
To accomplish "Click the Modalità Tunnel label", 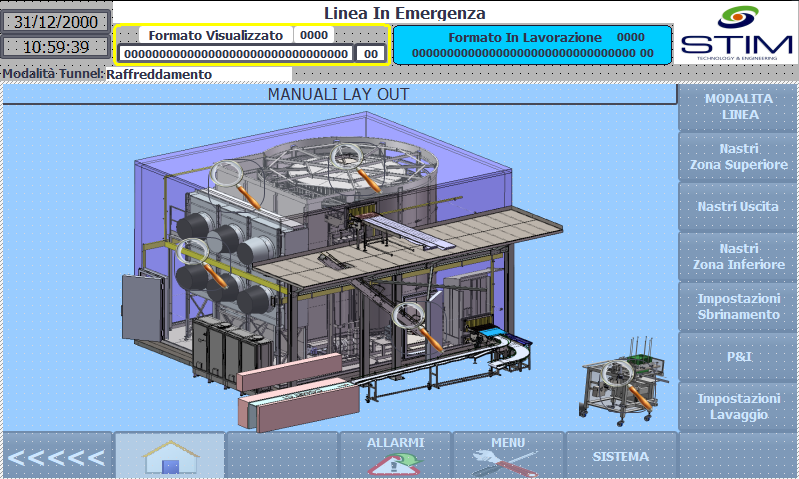I will tap(53, 74).
